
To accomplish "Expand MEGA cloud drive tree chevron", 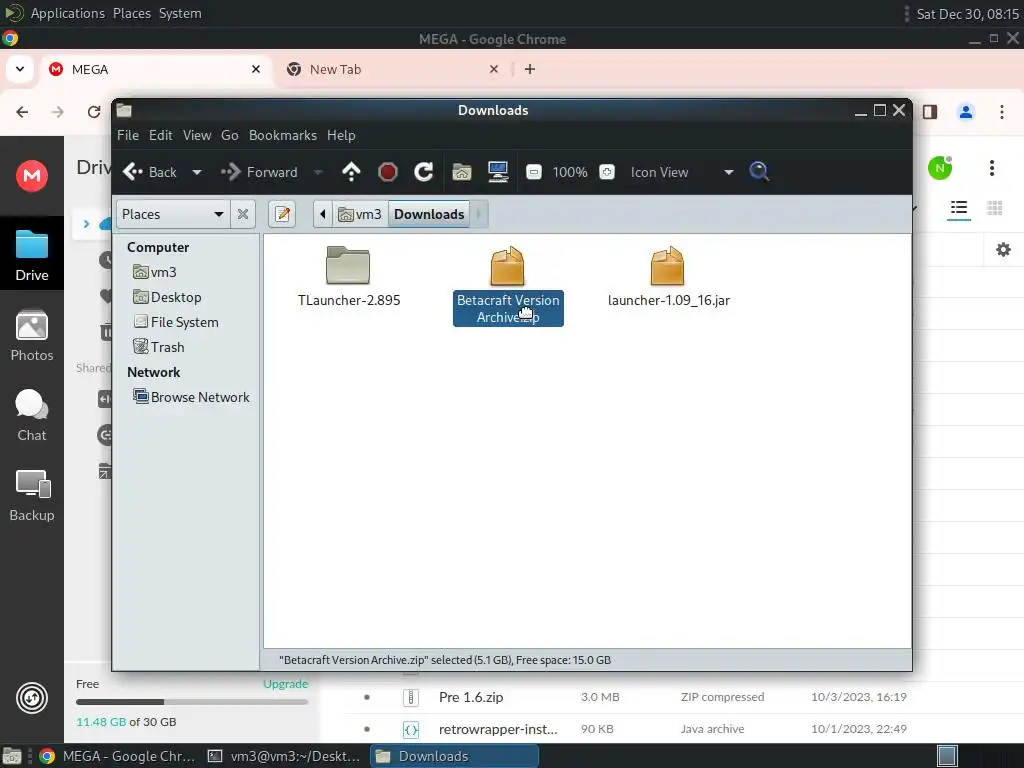I will pos(86,224).
